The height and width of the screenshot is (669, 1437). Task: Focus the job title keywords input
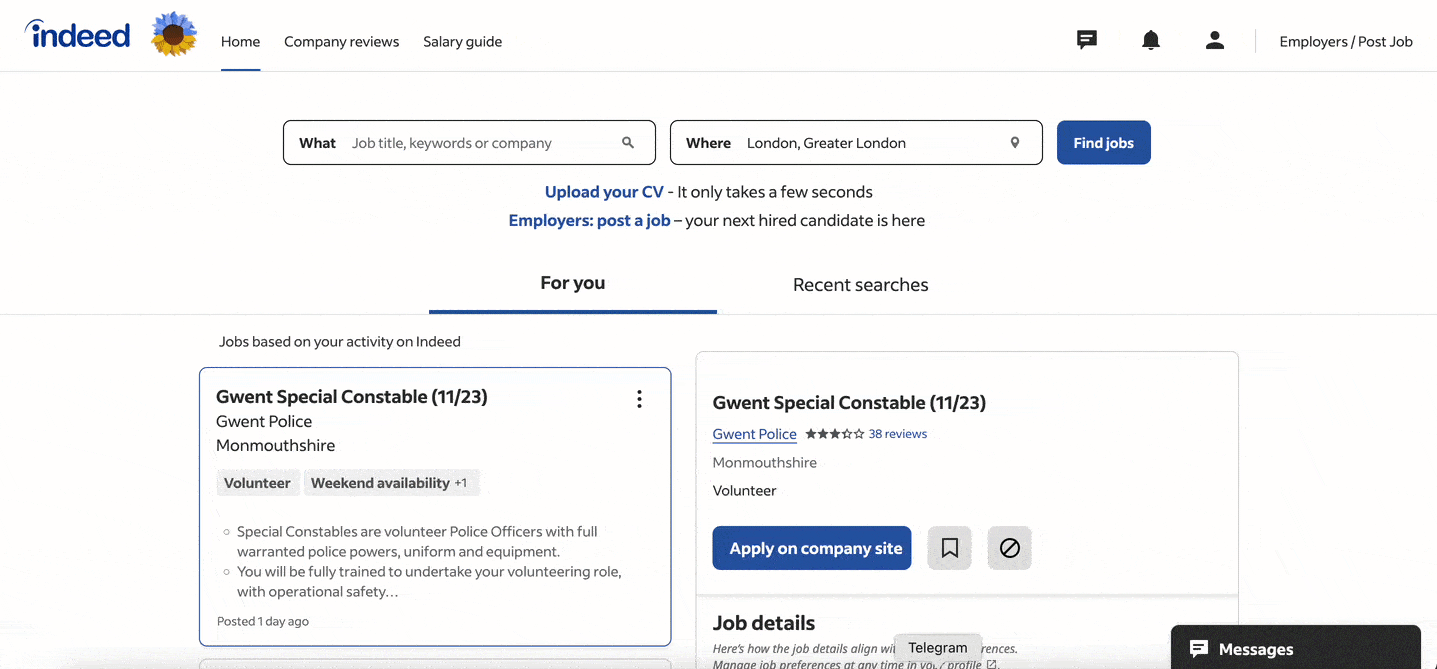click(480, 143)
